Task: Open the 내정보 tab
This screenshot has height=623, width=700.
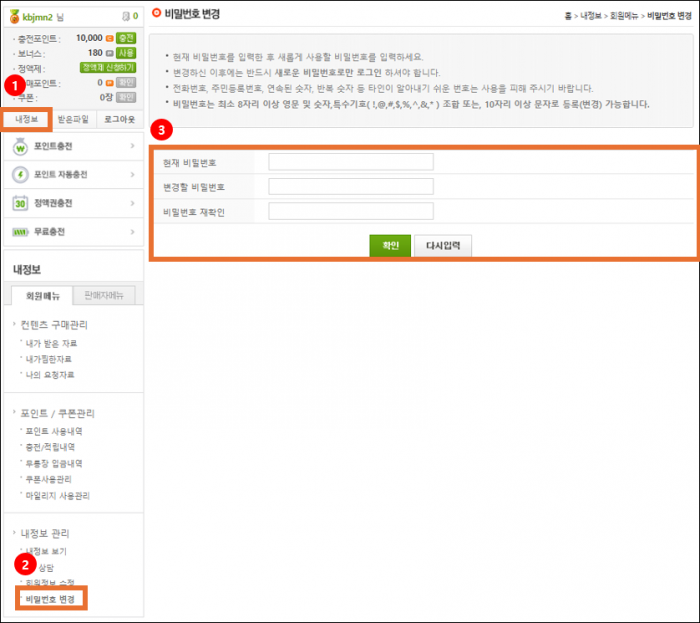Action: [27, 119]
